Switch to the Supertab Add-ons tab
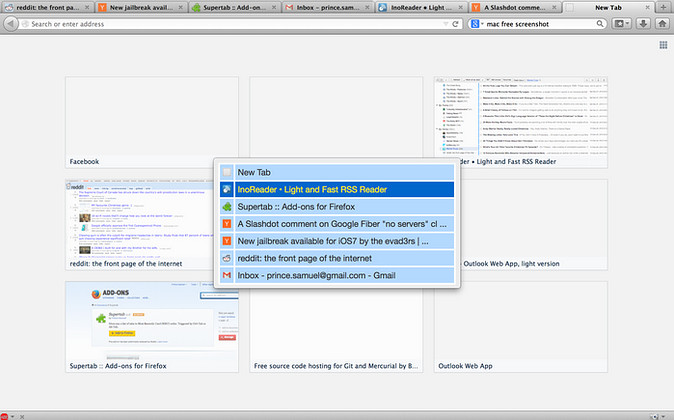The width and height of the screenshot is (674, 420). [x=235, y=7]
